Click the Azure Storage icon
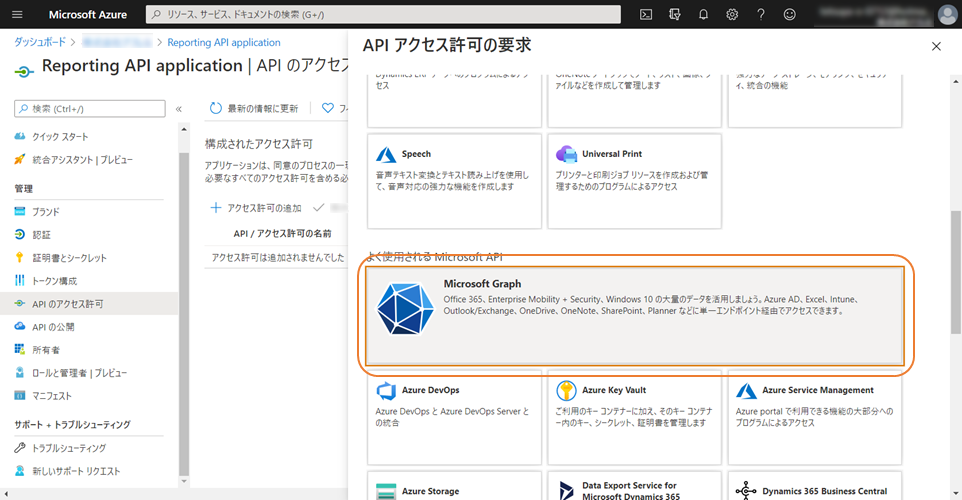This screenshot has width=962, height=500. coord(386,491)
